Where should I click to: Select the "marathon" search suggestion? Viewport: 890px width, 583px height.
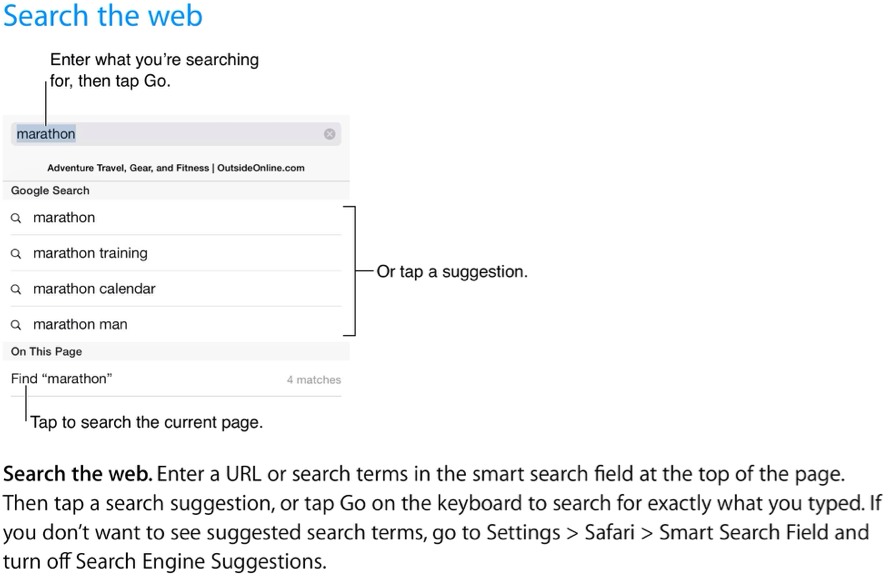point(64,218)
